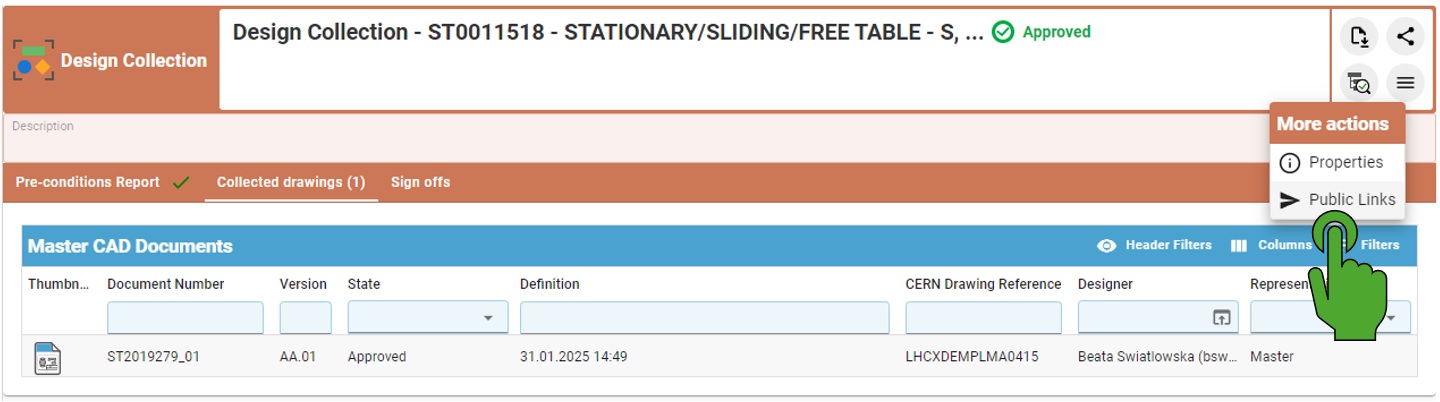1440x402 pixels.
Task: Click the Design Collection logo icon
Action: (33, 61)
